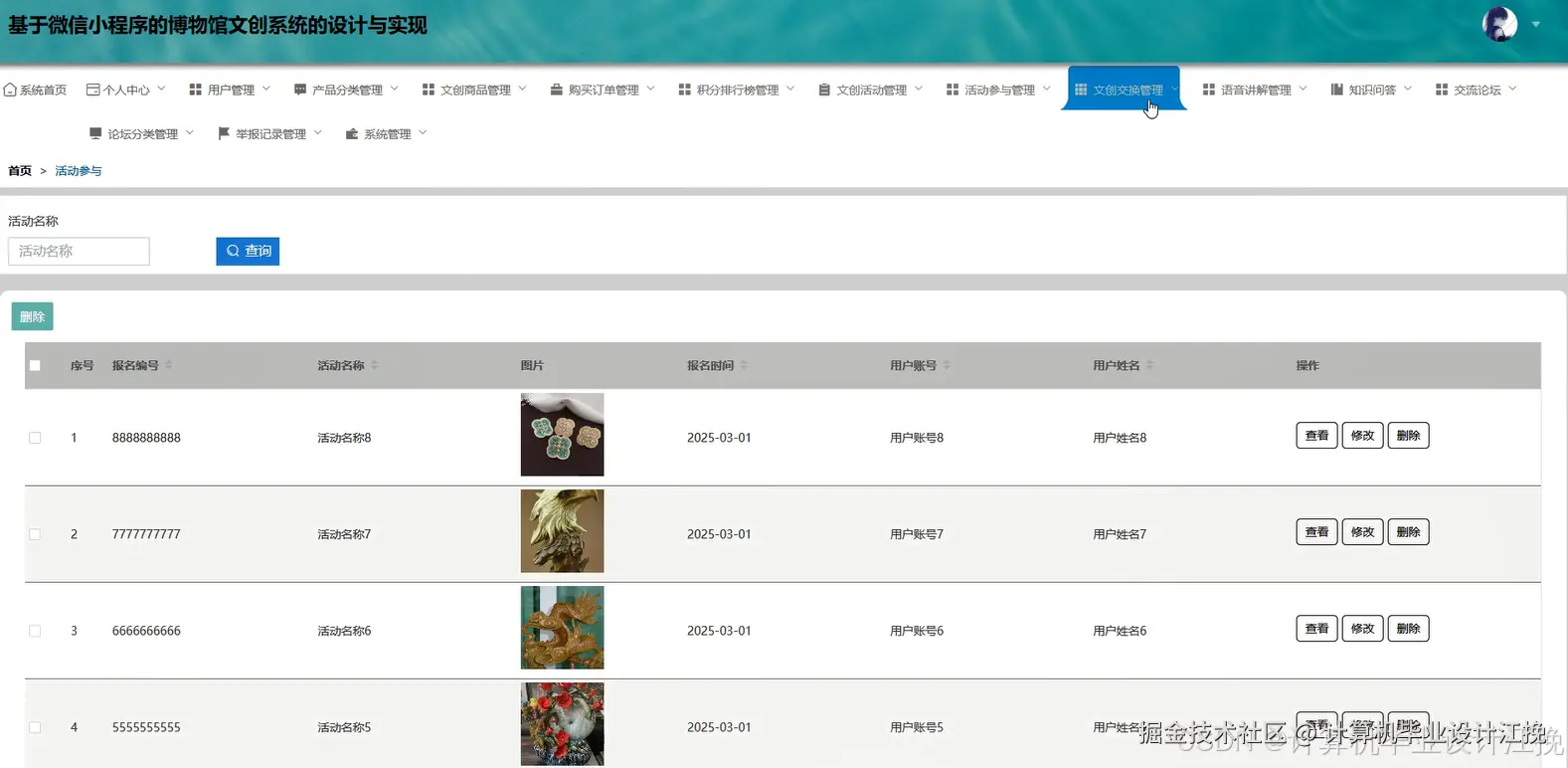The image size is (1568, 768).
Task: Open the dropdown arrow beside the avatar
Action: 1536,24
